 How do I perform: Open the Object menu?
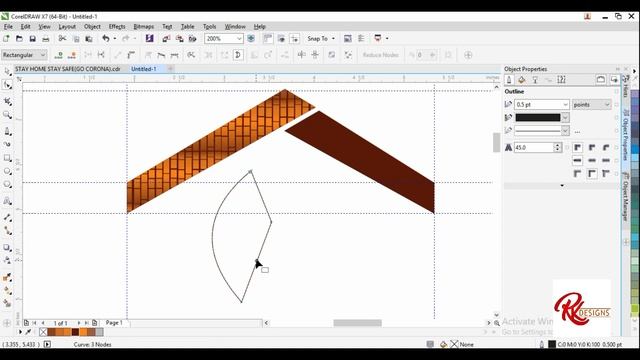[x=92, y=27]
